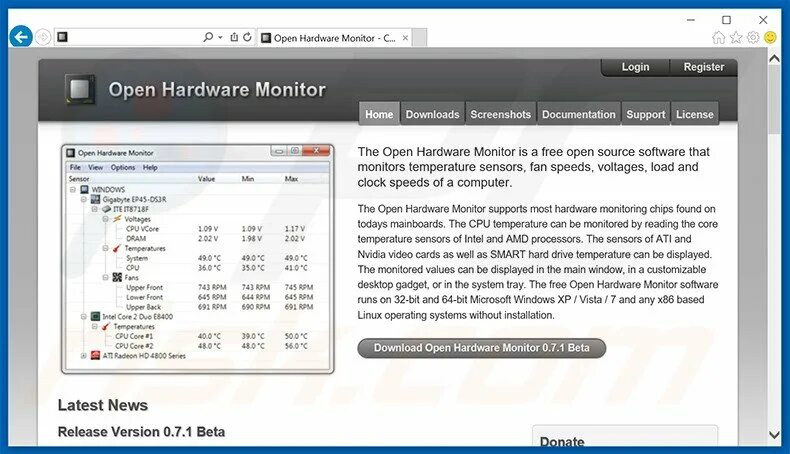This screenshot has width=790, height=454.
Task: Click the vertical scrollbar thumb
Action: tap(774, 101)
